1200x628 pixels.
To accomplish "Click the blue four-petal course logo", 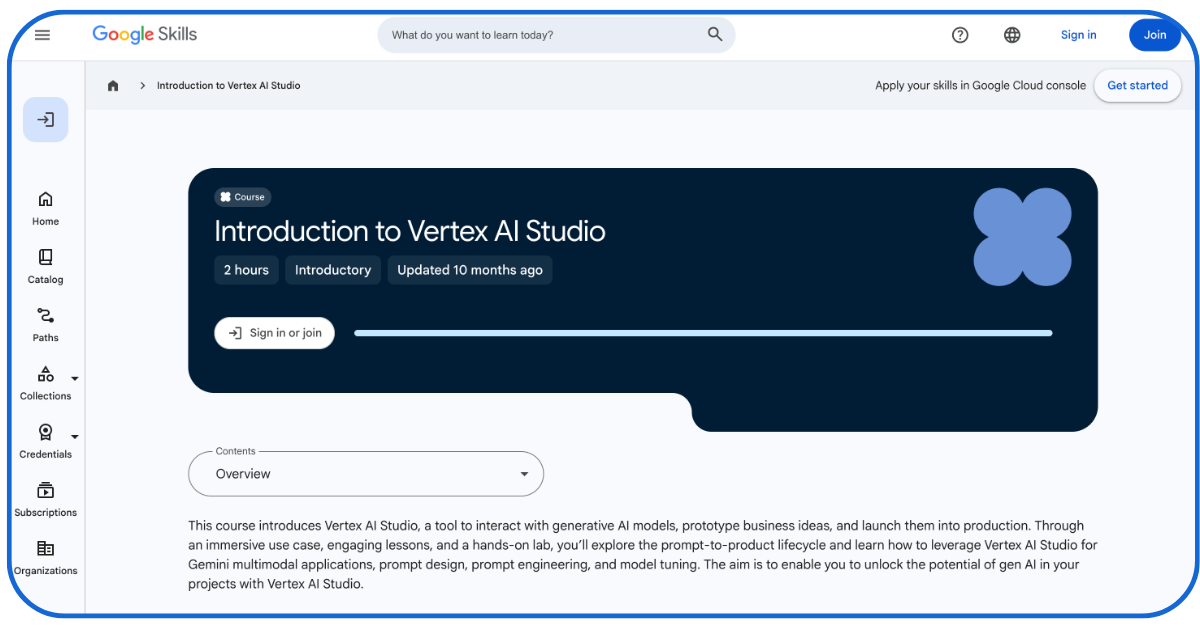I will 1022,237.
